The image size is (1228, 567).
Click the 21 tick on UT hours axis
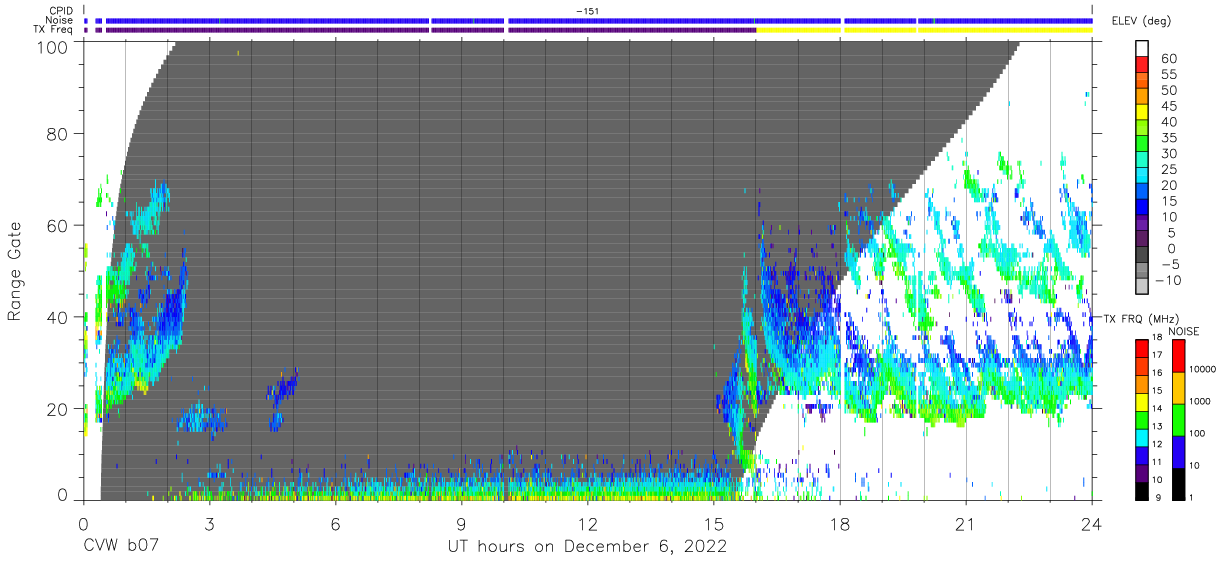coord(966,523)
